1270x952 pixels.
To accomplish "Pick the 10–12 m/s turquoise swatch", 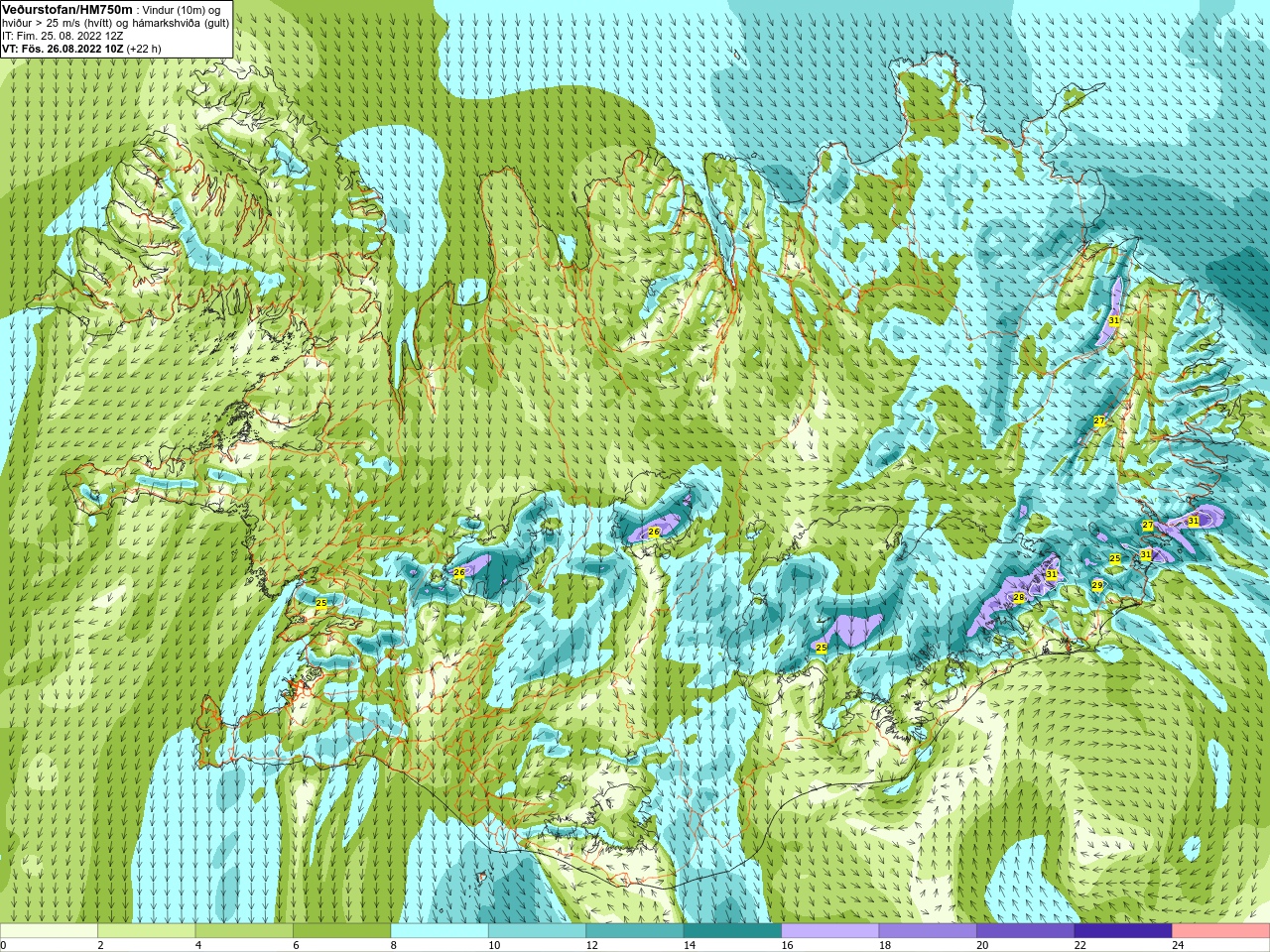I will pyautogui.click(x=537, y=931).
